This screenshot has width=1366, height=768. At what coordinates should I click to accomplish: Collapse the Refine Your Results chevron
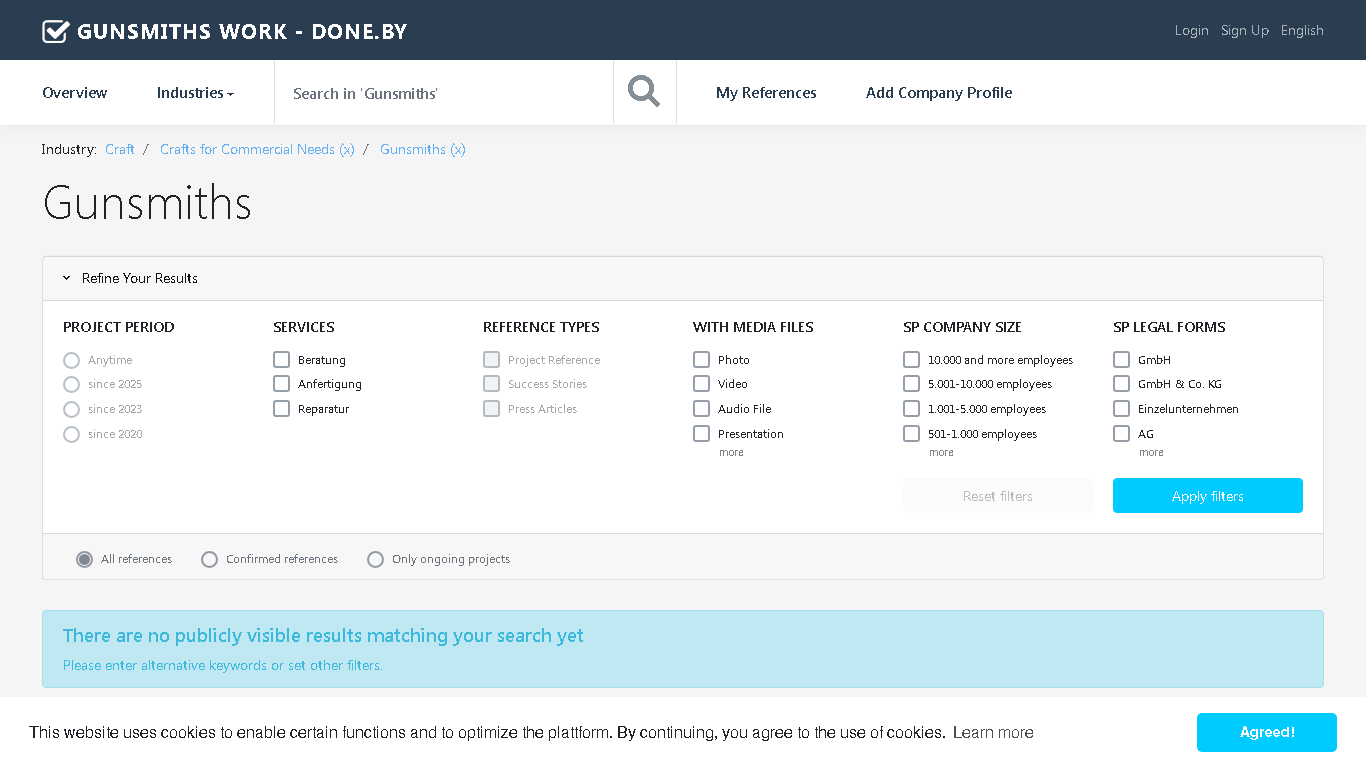pyautogui.click(x=67, y=278)
